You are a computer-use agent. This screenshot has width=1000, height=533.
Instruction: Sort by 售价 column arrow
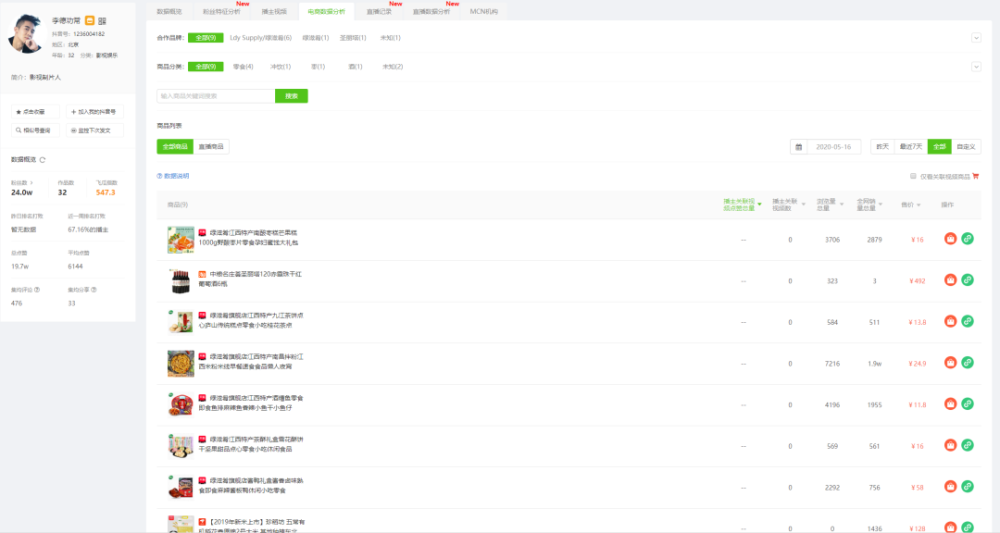[x=919, y=205]
